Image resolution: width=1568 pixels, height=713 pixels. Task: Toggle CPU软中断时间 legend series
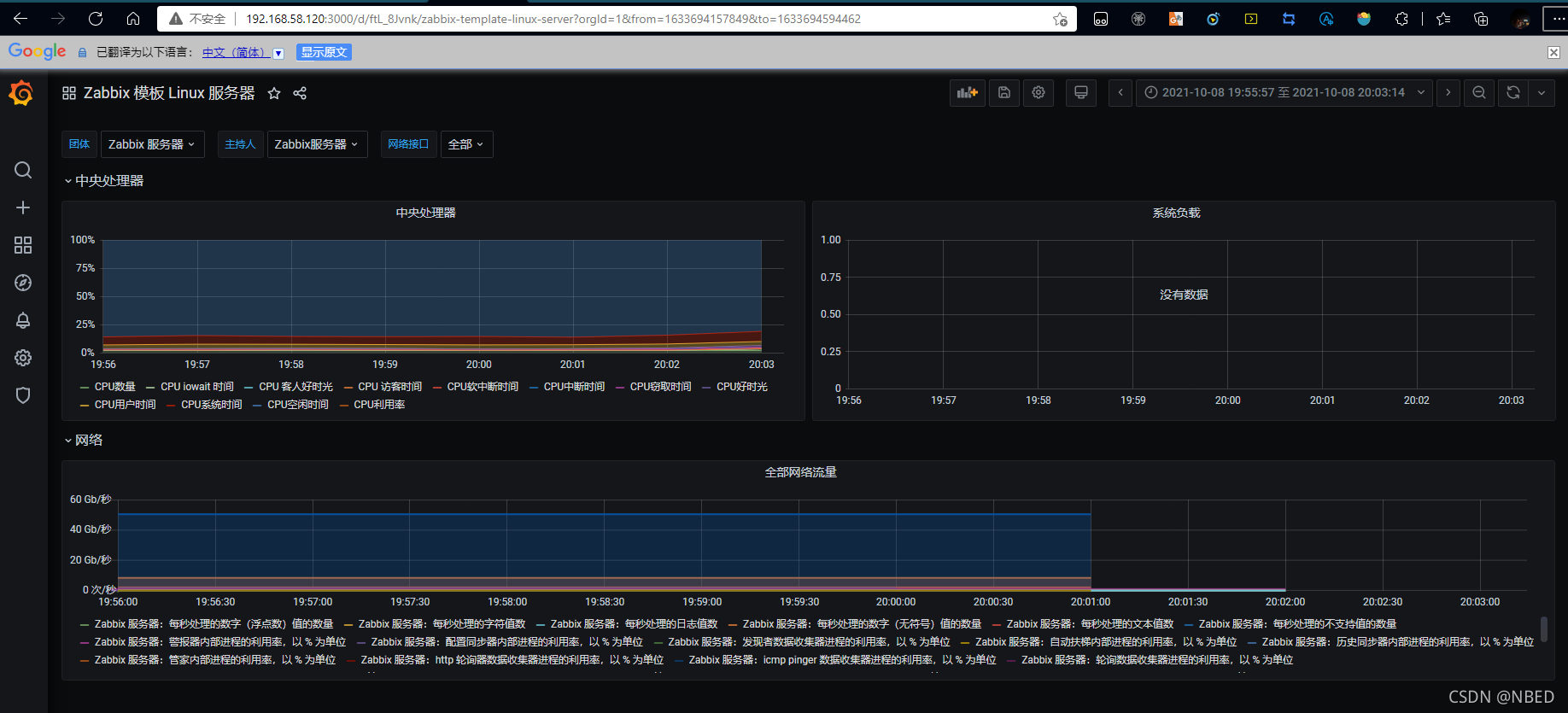click(x=483, y=387)
